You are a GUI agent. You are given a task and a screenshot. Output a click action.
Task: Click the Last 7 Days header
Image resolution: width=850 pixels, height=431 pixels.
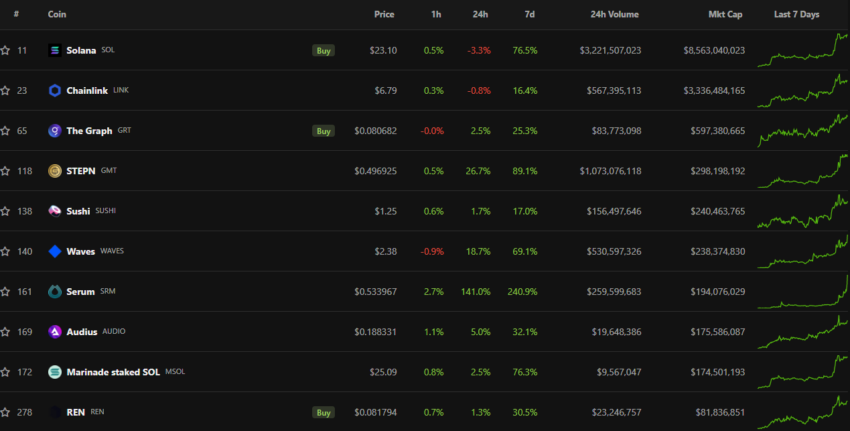tap(796, 14)
